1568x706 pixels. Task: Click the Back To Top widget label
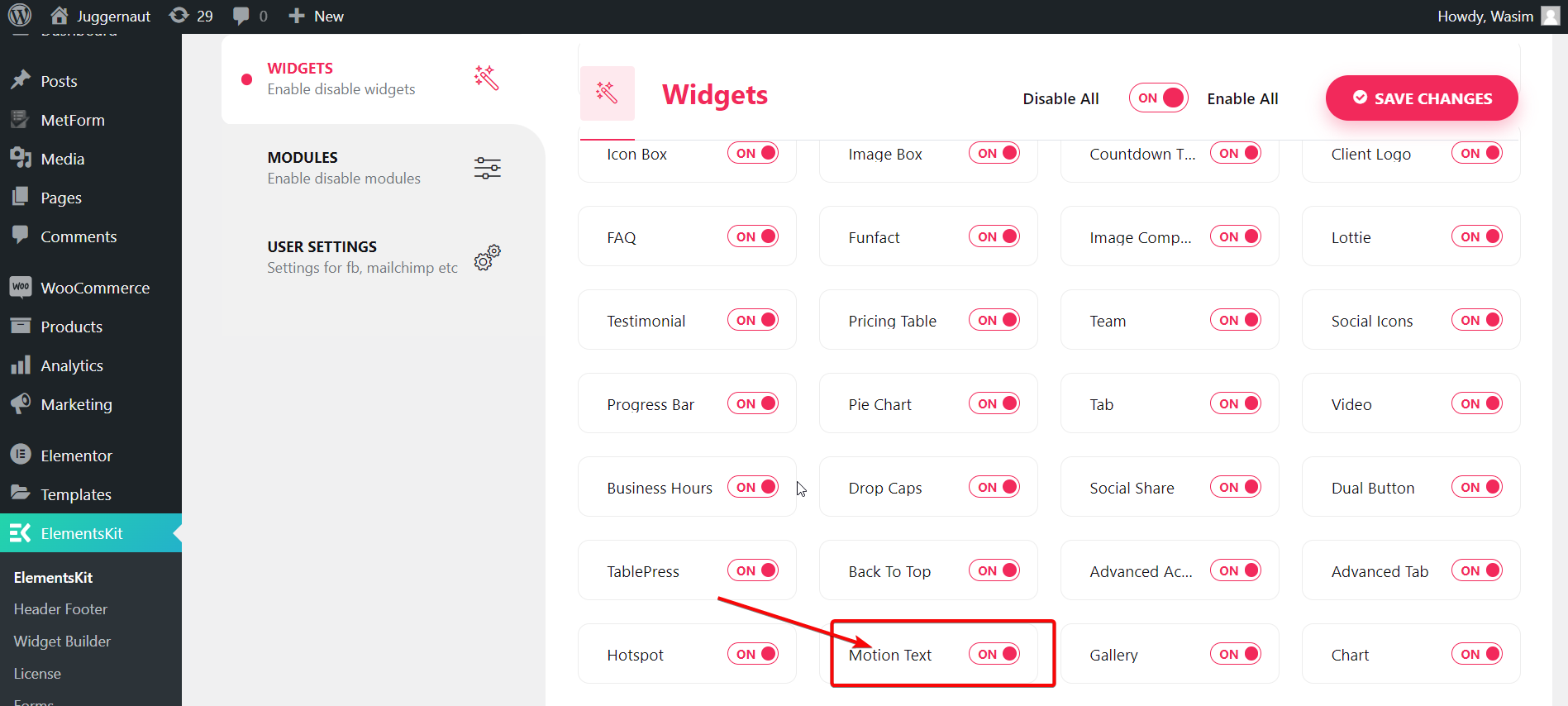click(x=889, y=571)
